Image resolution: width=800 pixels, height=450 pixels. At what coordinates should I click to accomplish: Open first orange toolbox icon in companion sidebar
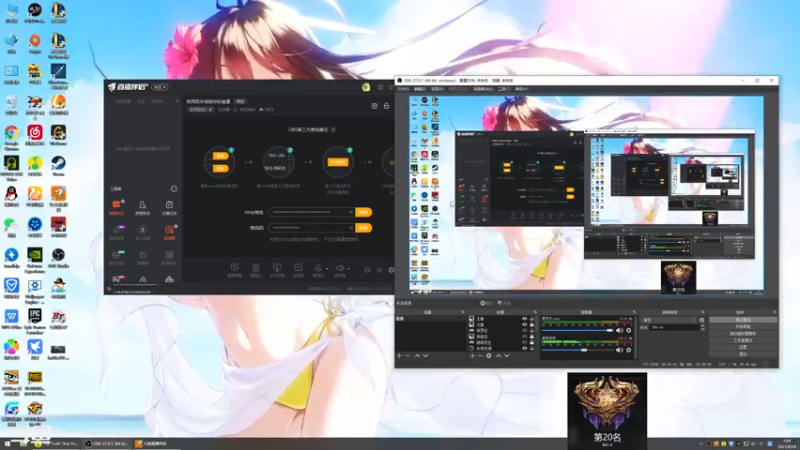click(x=116, y=205)
